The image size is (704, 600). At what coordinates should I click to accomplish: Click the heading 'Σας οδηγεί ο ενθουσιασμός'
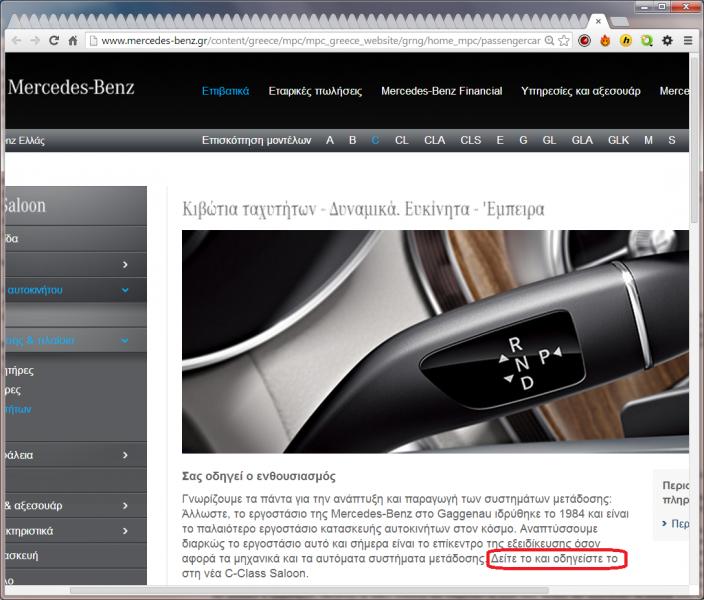tap(259, 476)
